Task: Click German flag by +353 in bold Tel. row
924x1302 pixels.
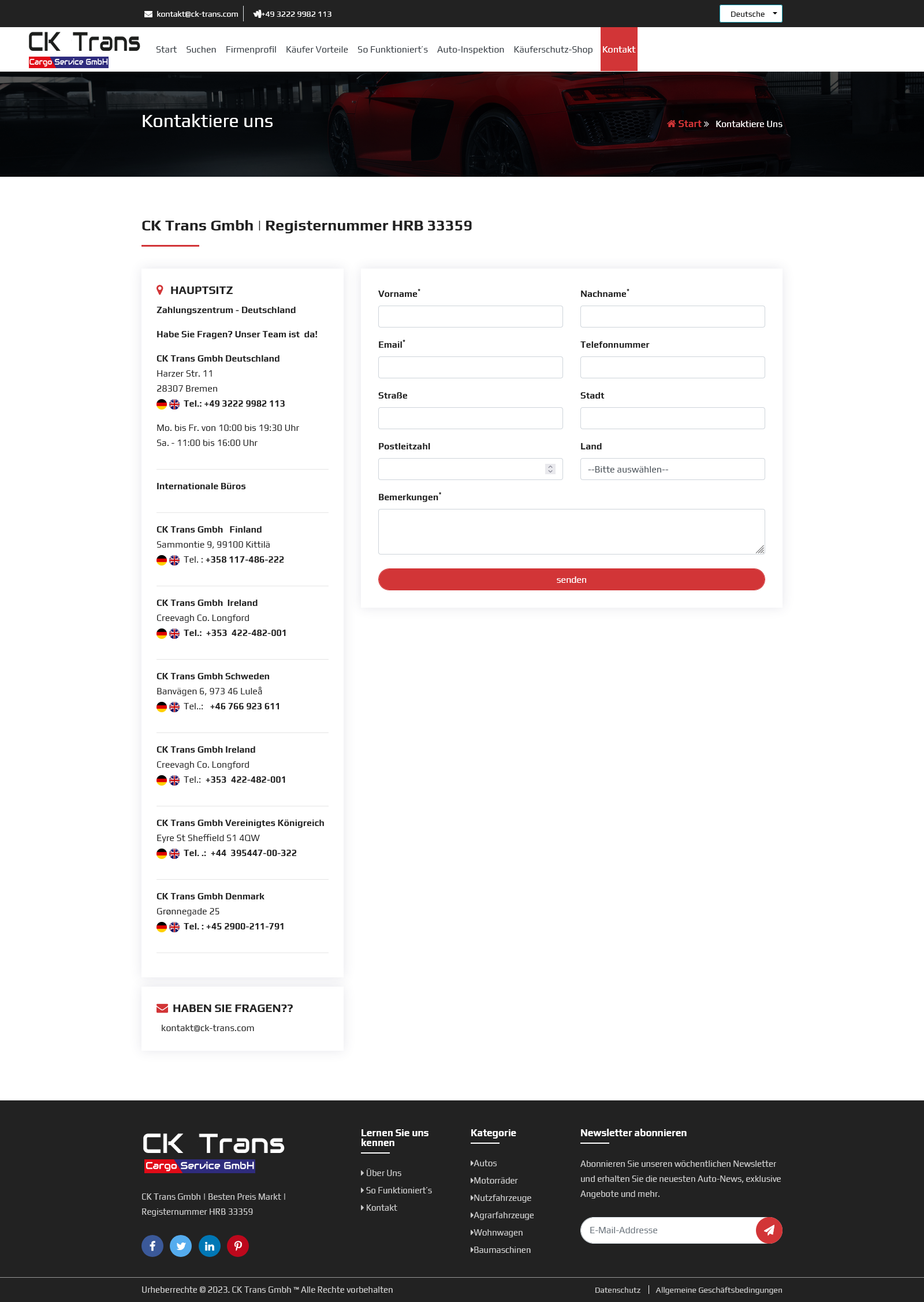Action: [162, 634]
